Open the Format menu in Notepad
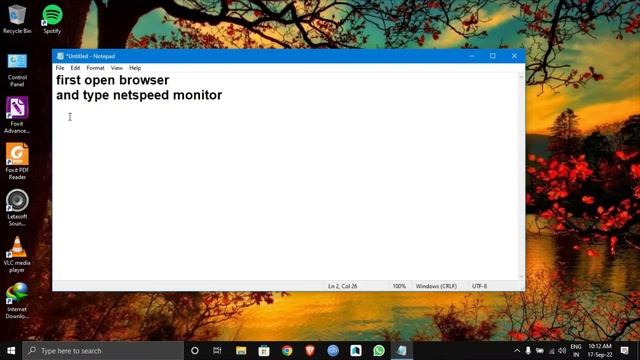Viewport: 640px width, 360px height. [96, 68]
